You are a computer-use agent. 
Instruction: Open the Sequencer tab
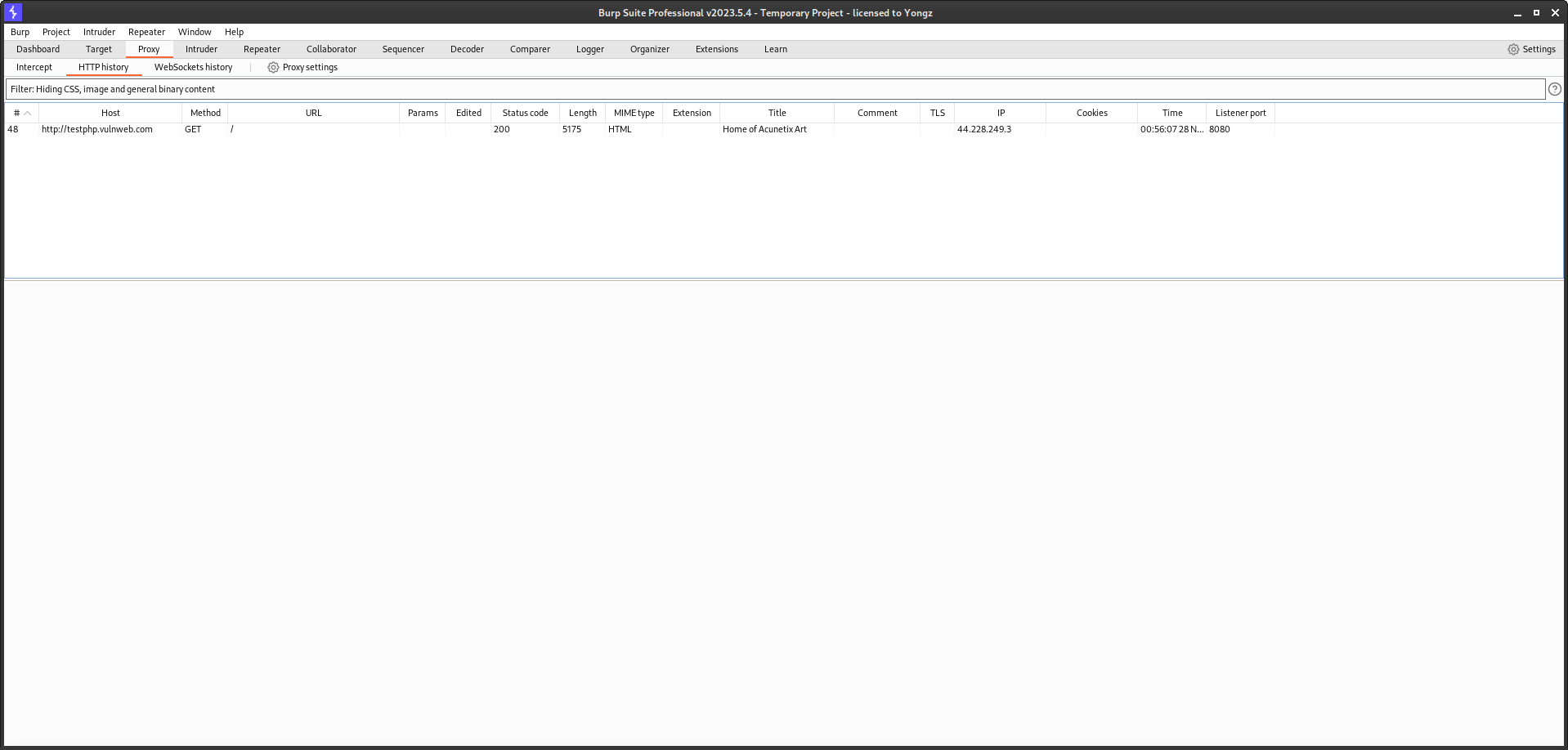[403, 49]
